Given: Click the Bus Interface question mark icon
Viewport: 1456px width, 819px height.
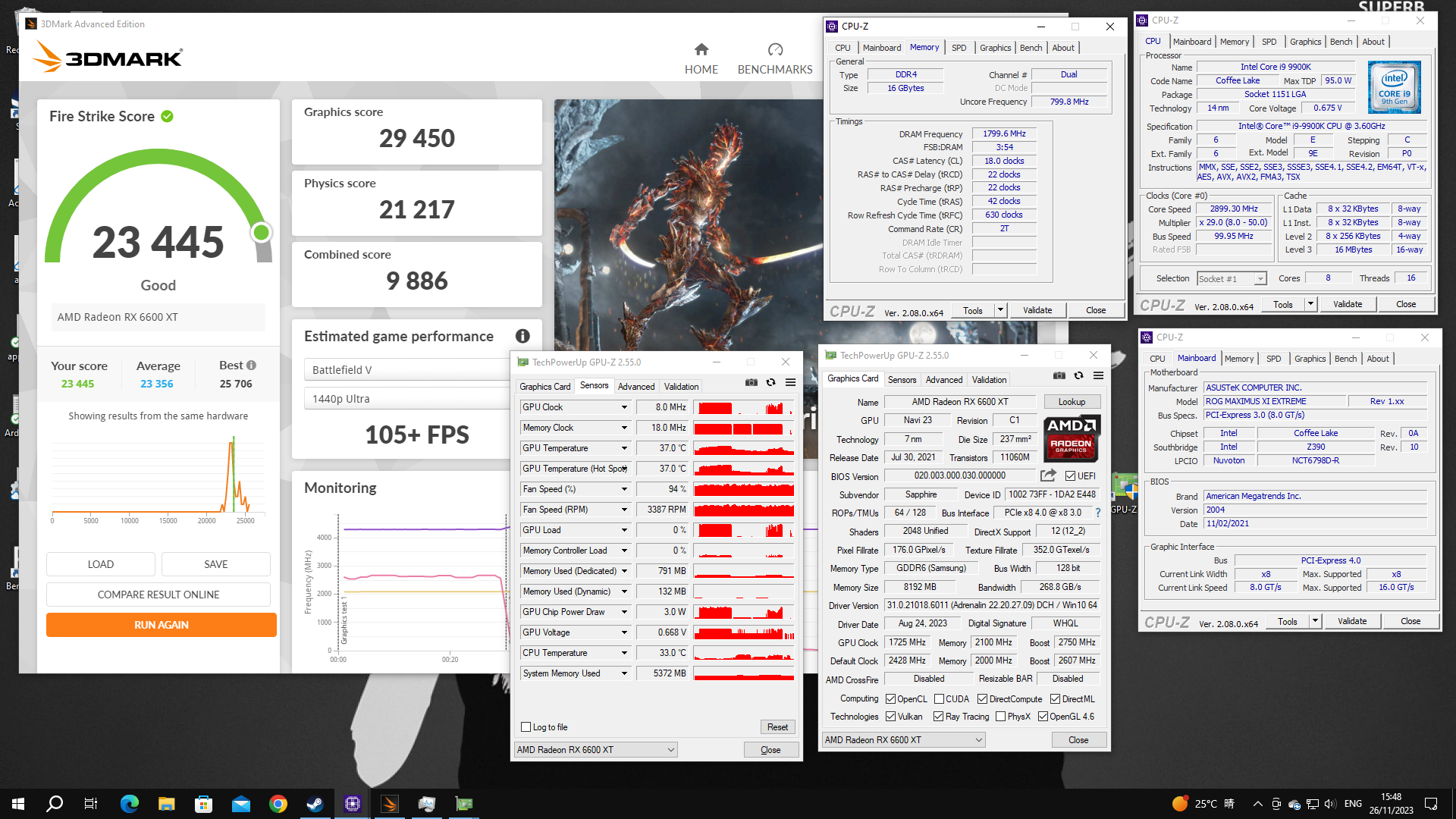Looking at the screenshot, I should (1097, 513).
